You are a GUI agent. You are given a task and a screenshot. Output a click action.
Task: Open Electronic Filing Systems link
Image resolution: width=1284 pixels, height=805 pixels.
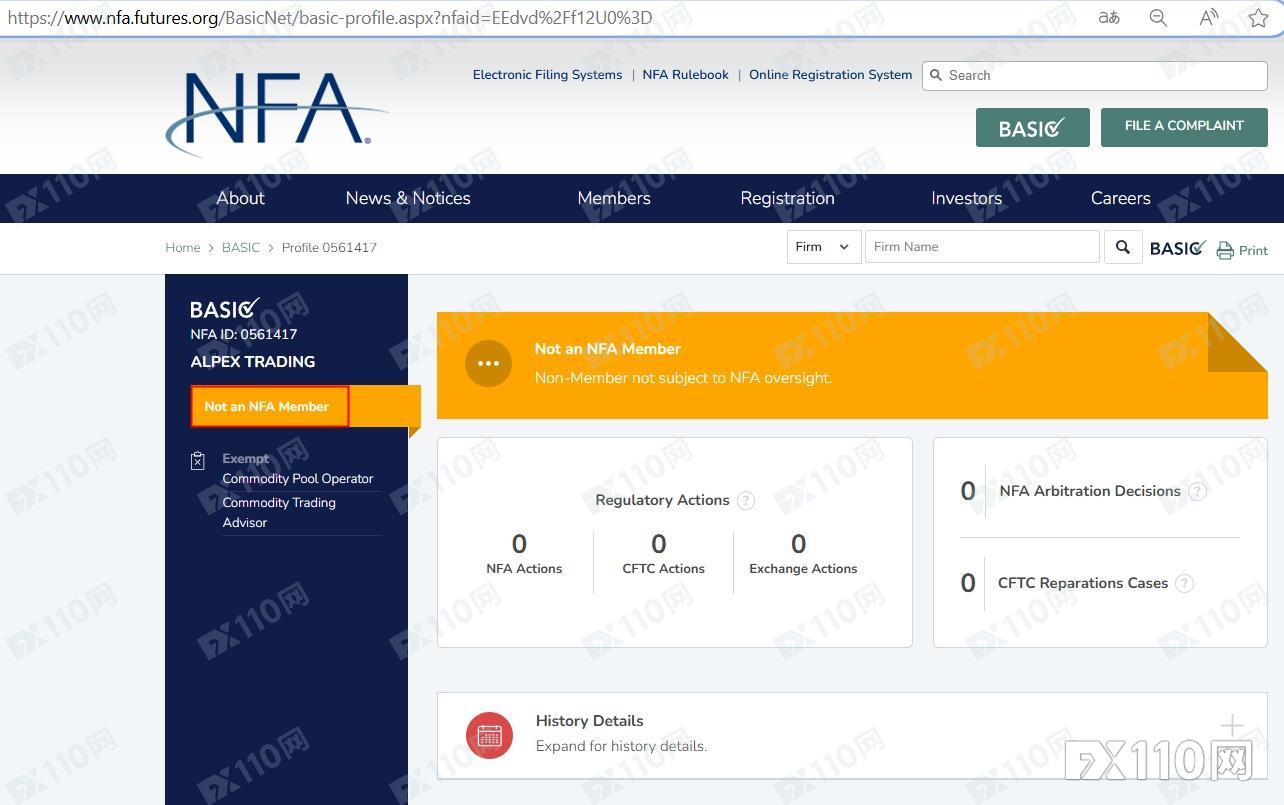(x=547, y=75)
